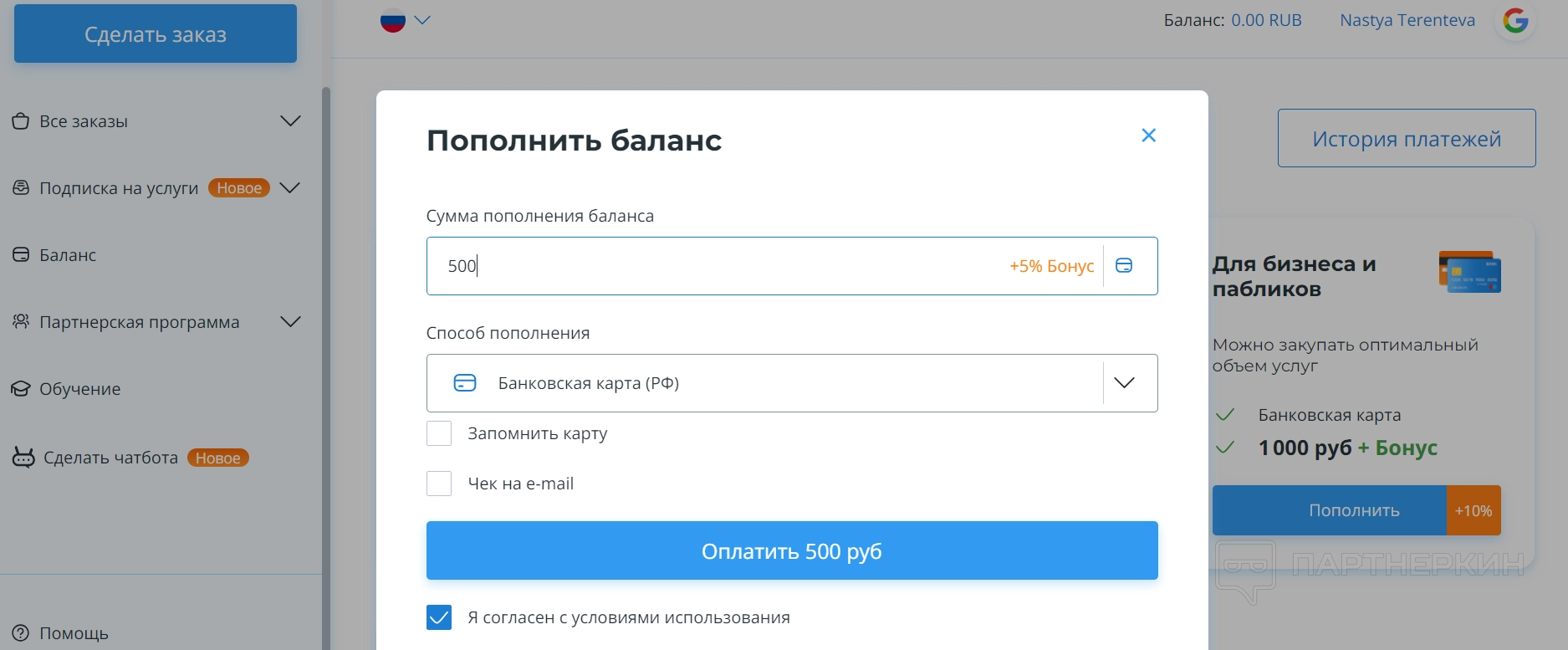This screenshot has height=650, width=1568.
Task: Open the Способ пополнения payment method dropdown
Action: (791, 383)
